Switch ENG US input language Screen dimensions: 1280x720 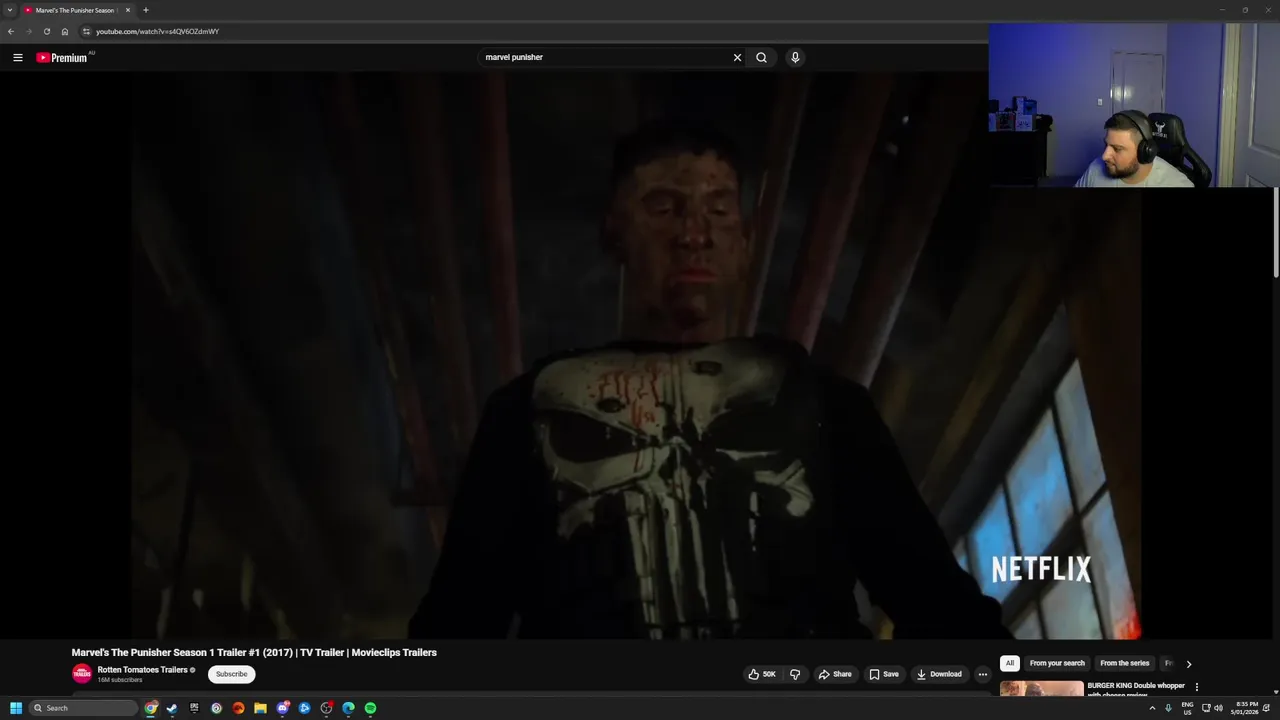[x=1187, y=708]
